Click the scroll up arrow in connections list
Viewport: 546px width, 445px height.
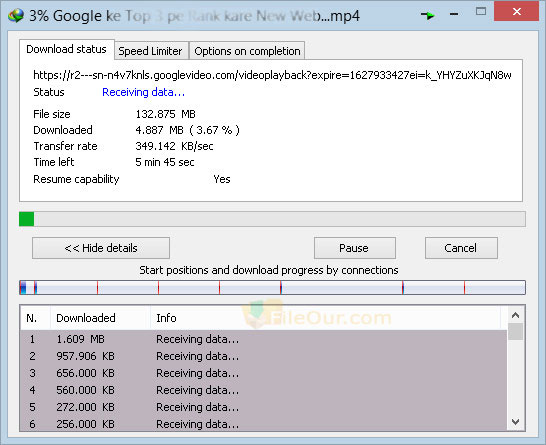point(515,315)
